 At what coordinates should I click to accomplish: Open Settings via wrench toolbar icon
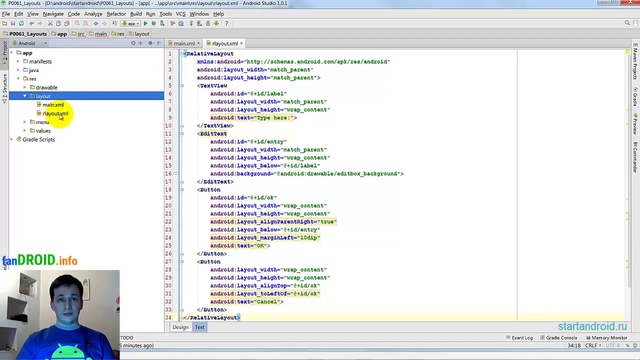point(172,24)
